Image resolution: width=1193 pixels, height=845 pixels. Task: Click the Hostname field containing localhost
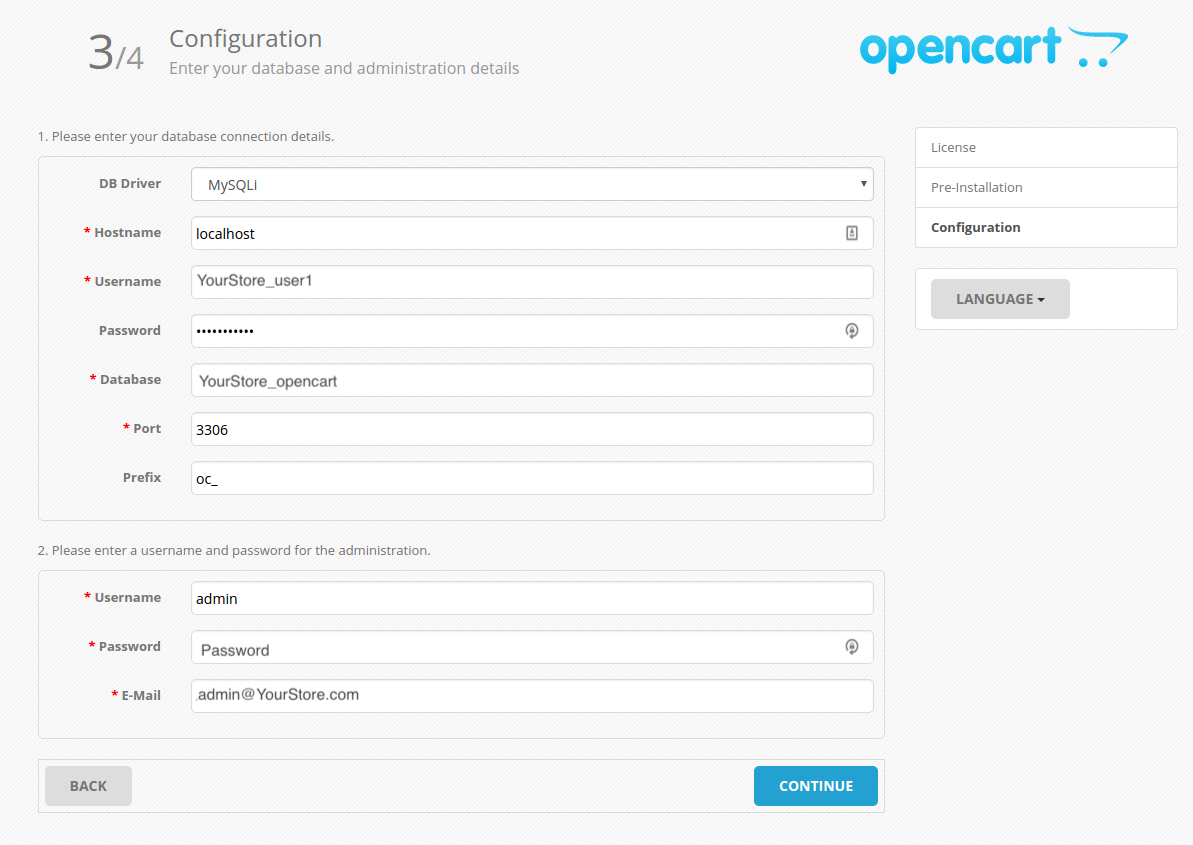500,232
